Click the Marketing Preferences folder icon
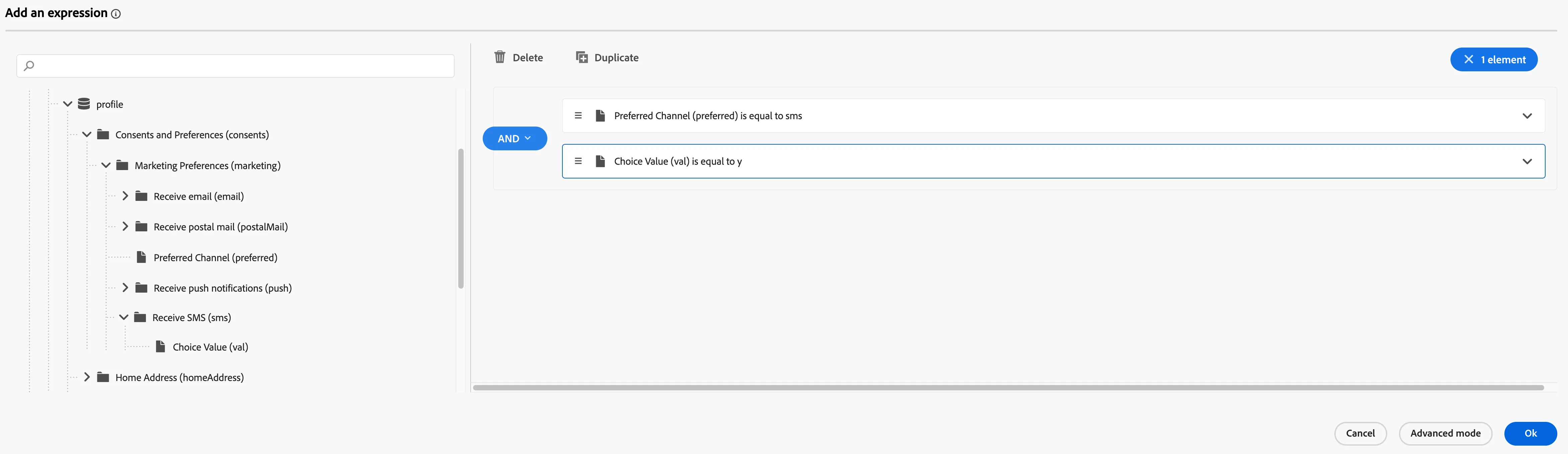This screenshot has height=454, width=1568. click(x=122, y=165)
